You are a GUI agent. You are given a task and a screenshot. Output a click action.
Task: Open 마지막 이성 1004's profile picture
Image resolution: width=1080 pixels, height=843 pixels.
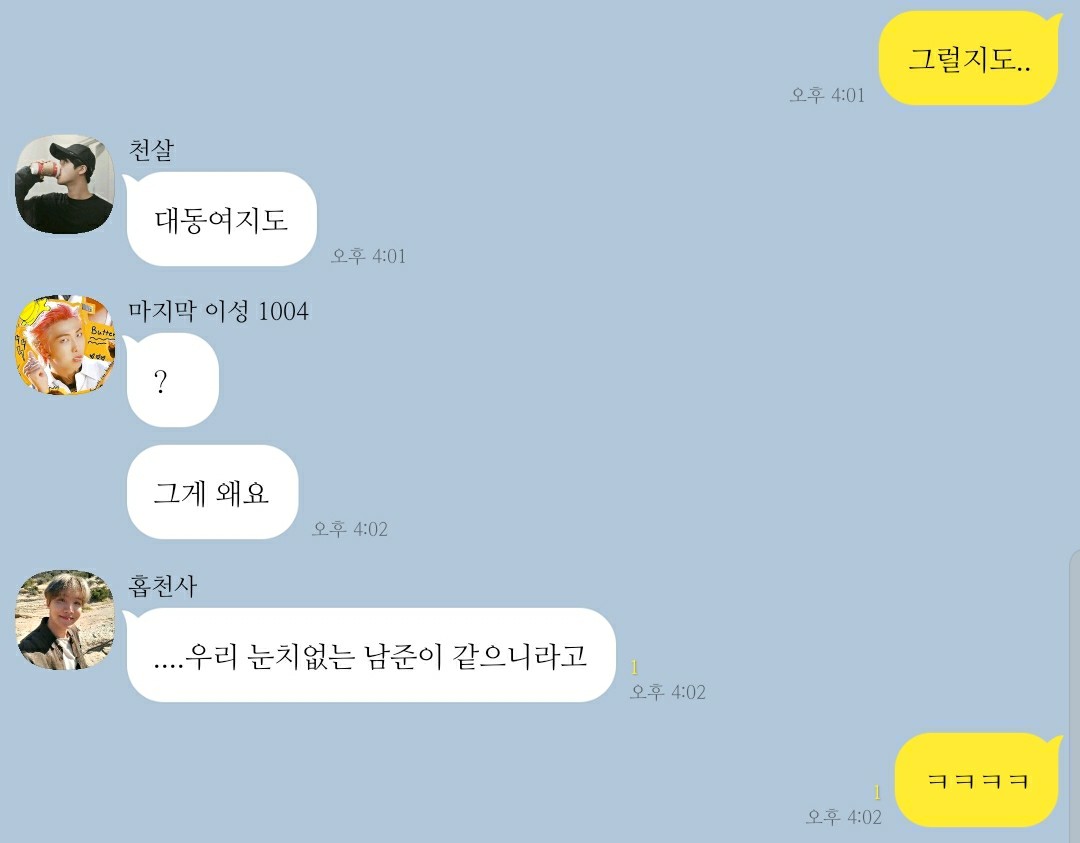(x=65, y=346)
